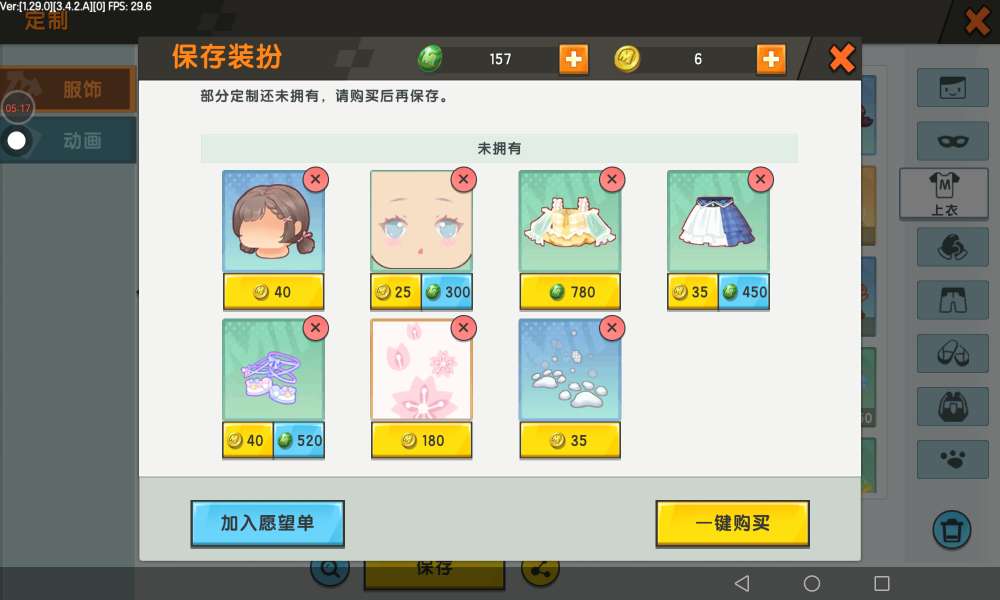Select the shorts category icon
1000x600 pixels.
tap(952, 300)
